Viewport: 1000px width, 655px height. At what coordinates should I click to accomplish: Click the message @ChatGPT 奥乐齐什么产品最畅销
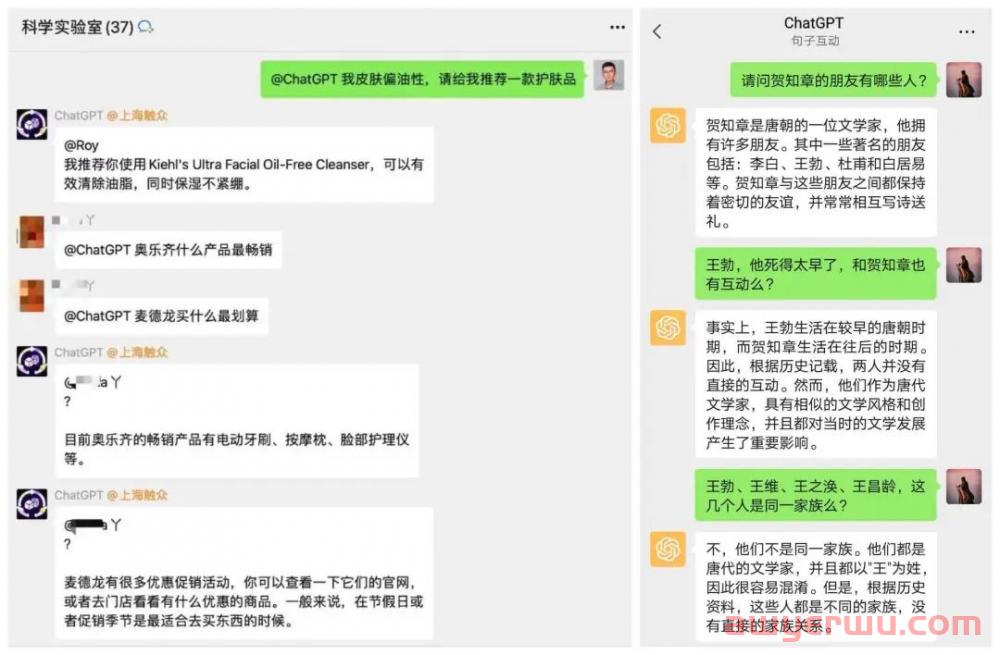click(x=168, y=249)
